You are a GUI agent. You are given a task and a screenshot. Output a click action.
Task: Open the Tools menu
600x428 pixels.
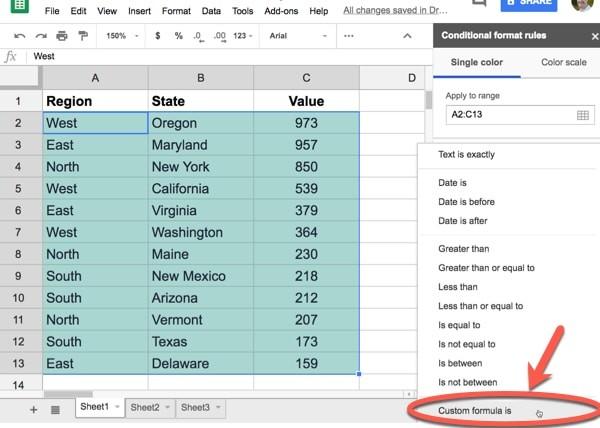tap(243, 11)
